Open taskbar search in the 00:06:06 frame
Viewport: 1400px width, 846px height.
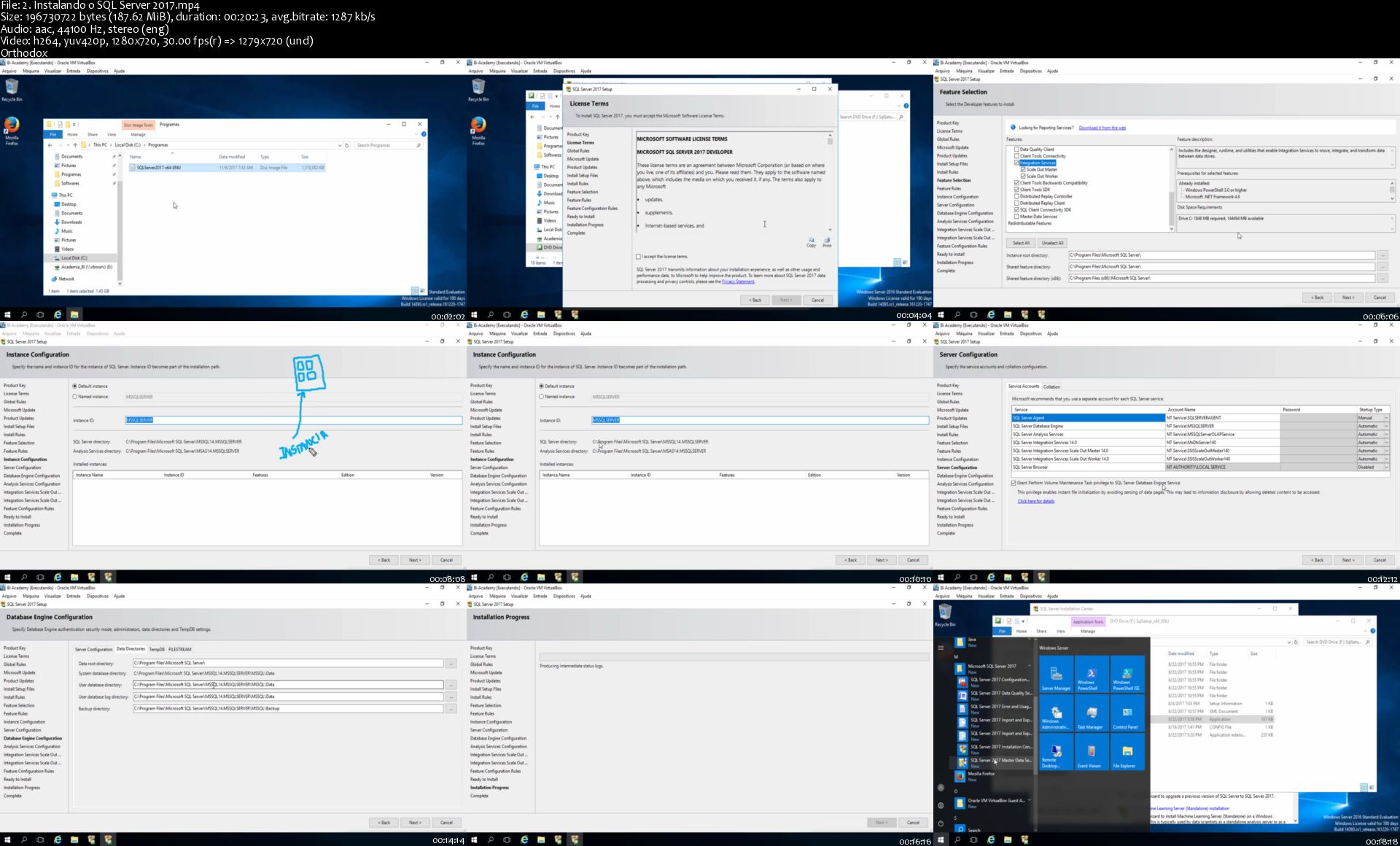point(957,314)
